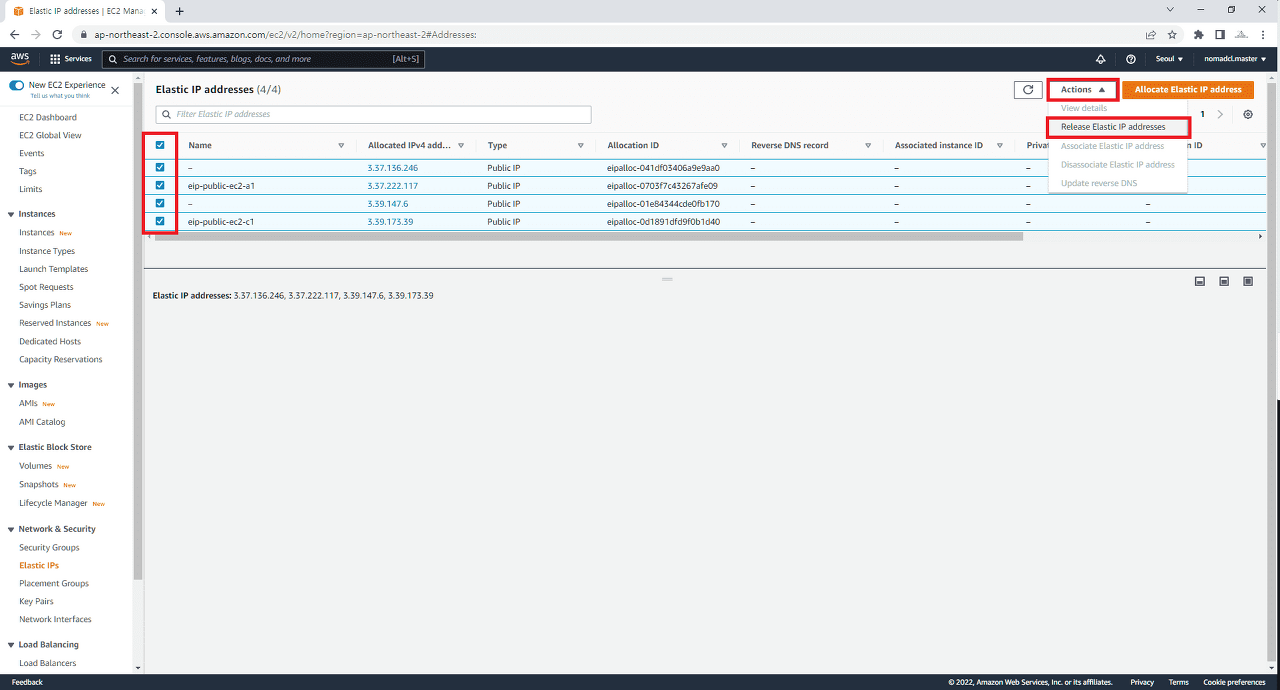The width and height of the screenshot is (1280, 690).
Task: Uncheck the eip-public-ec2-a1 row checkbox
Action: point(160,185)
